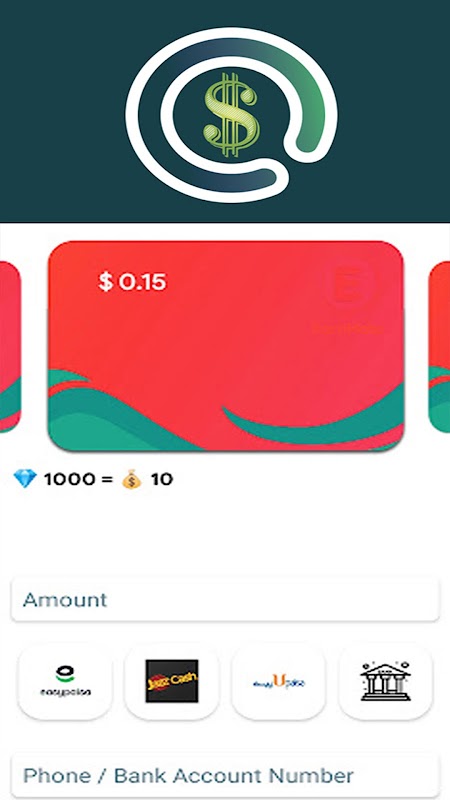Show the next card peeking at right
This screenshot has width=450, height=800.
(439, 347)
